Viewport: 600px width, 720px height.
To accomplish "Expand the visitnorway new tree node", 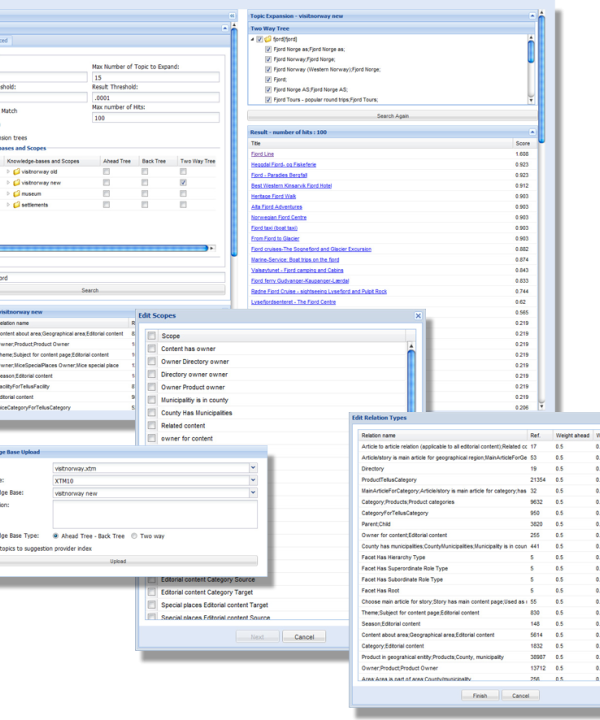I will point(7,183).
